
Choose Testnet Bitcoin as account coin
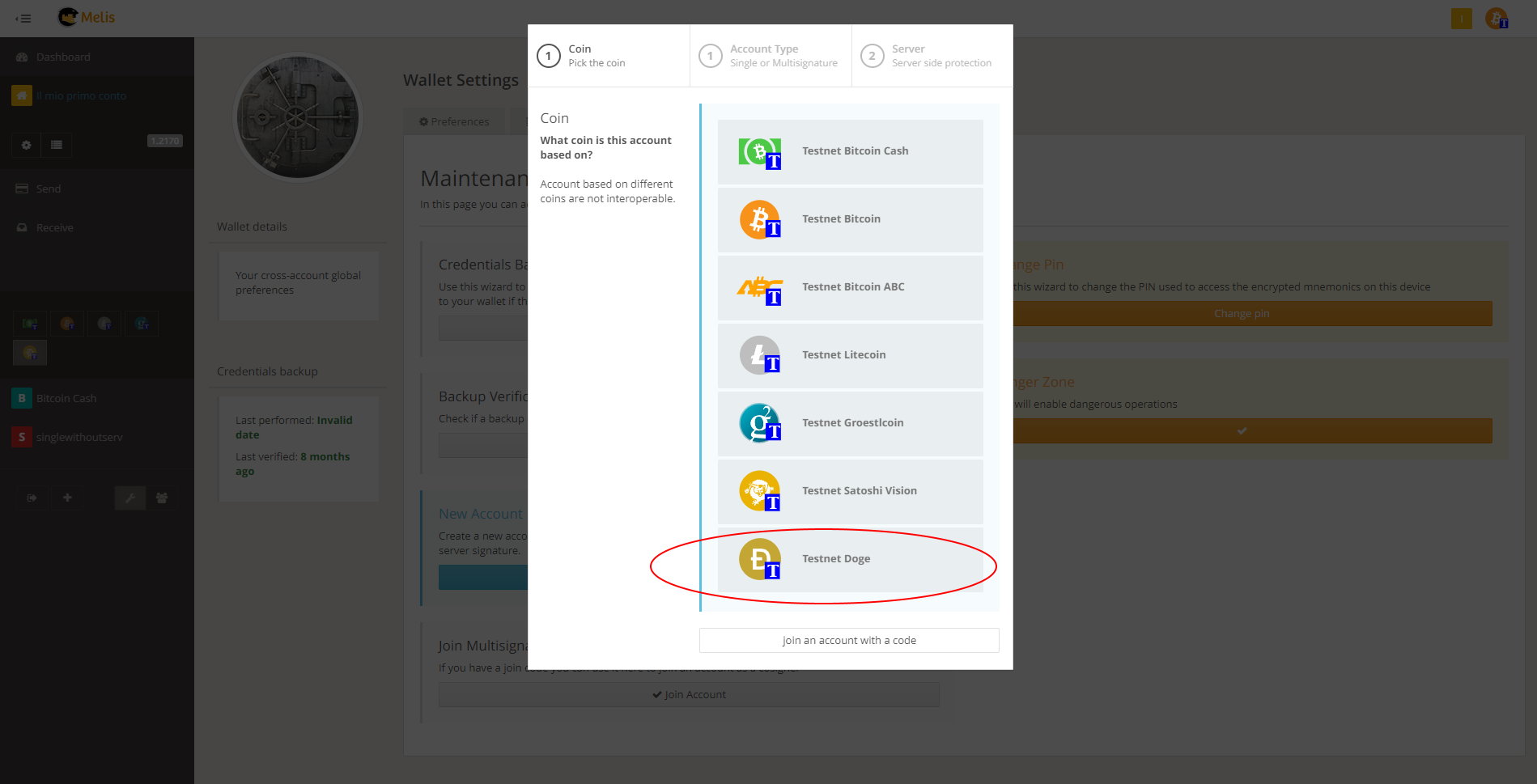point(850,220)
